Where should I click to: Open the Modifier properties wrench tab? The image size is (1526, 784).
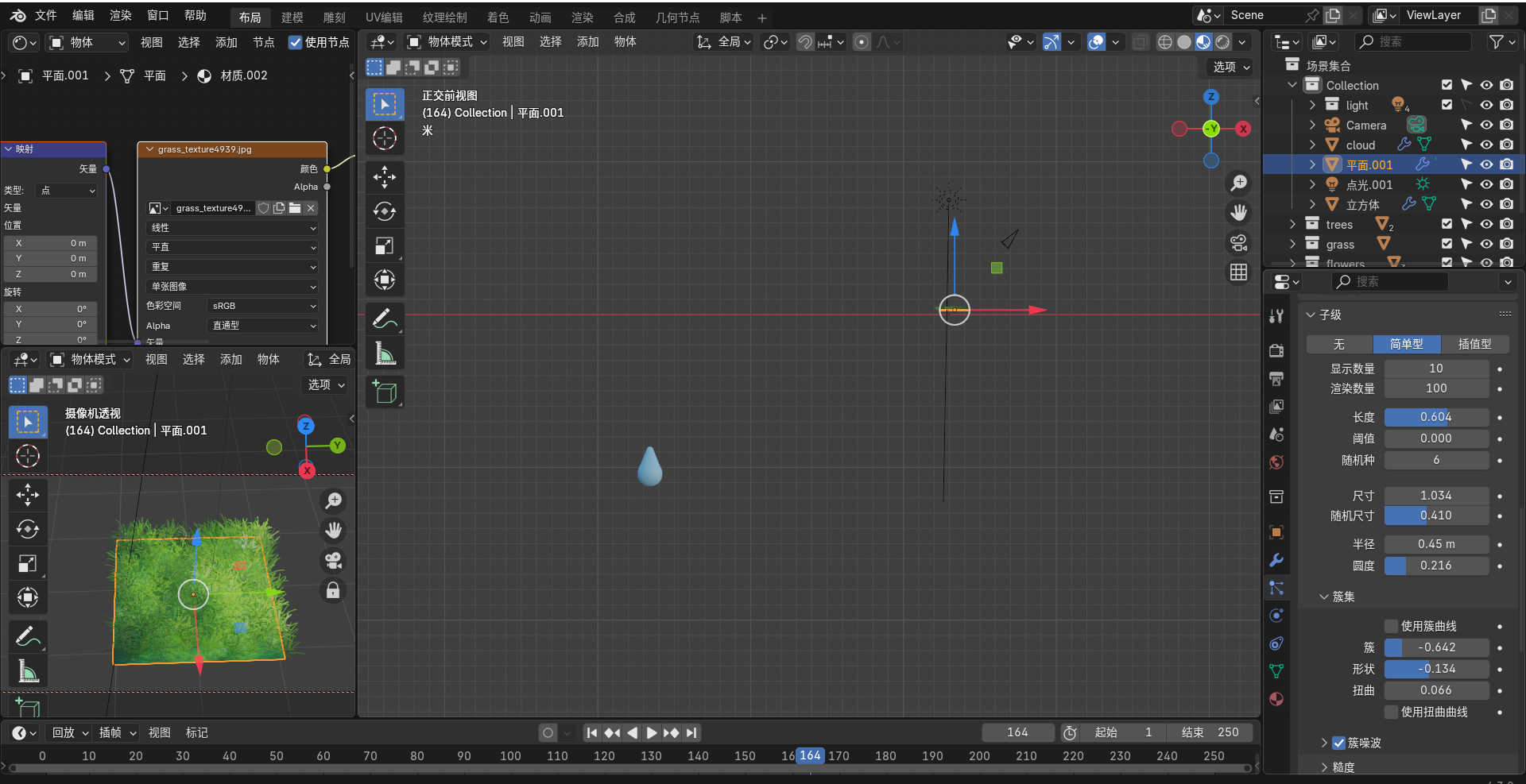coord(1276,560)
